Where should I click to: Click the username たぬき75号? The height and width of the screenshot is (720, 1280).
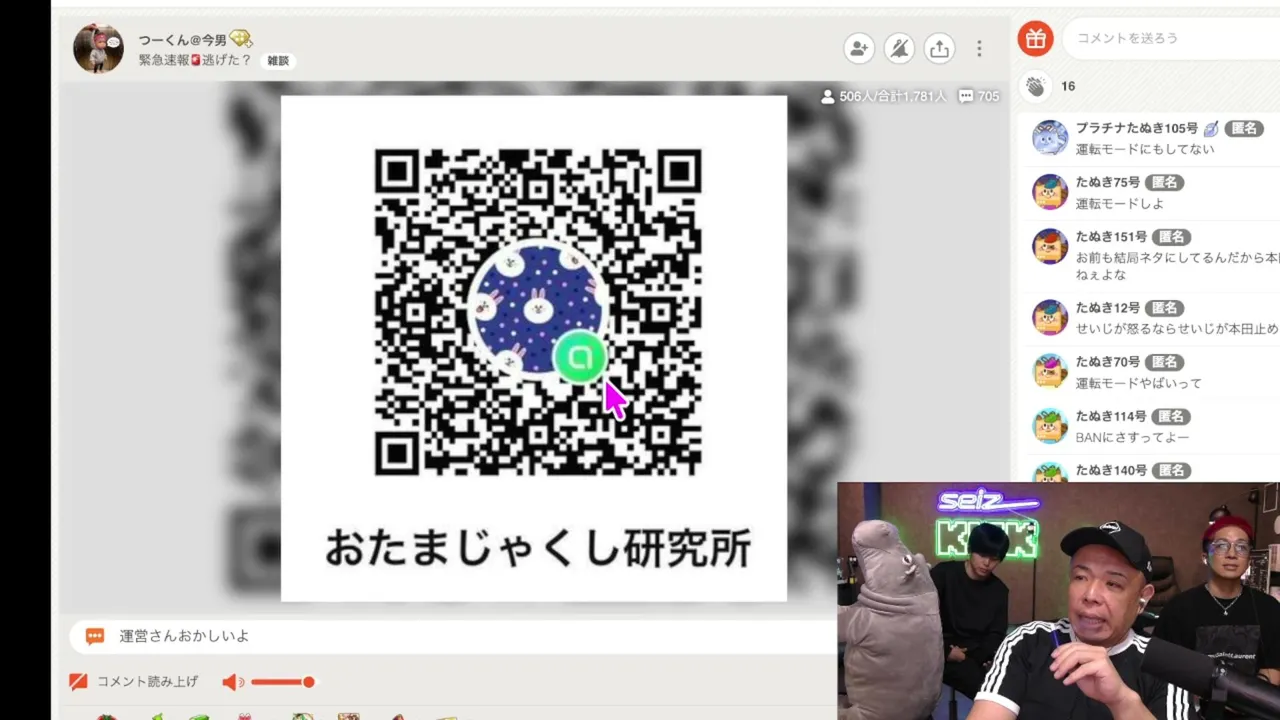tap(1108, 183)
